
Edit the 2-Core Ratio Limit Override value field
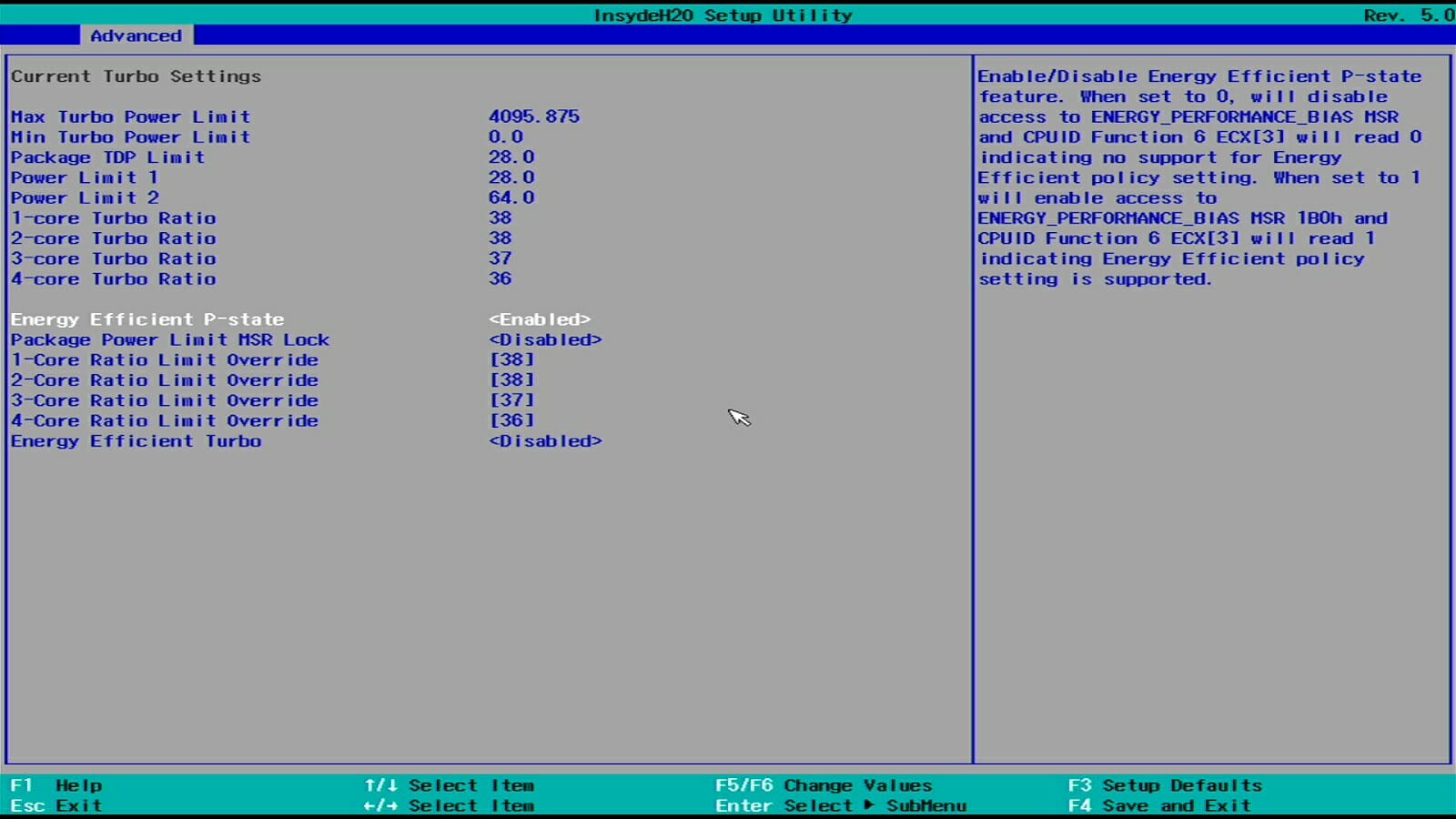pos(511,379)
